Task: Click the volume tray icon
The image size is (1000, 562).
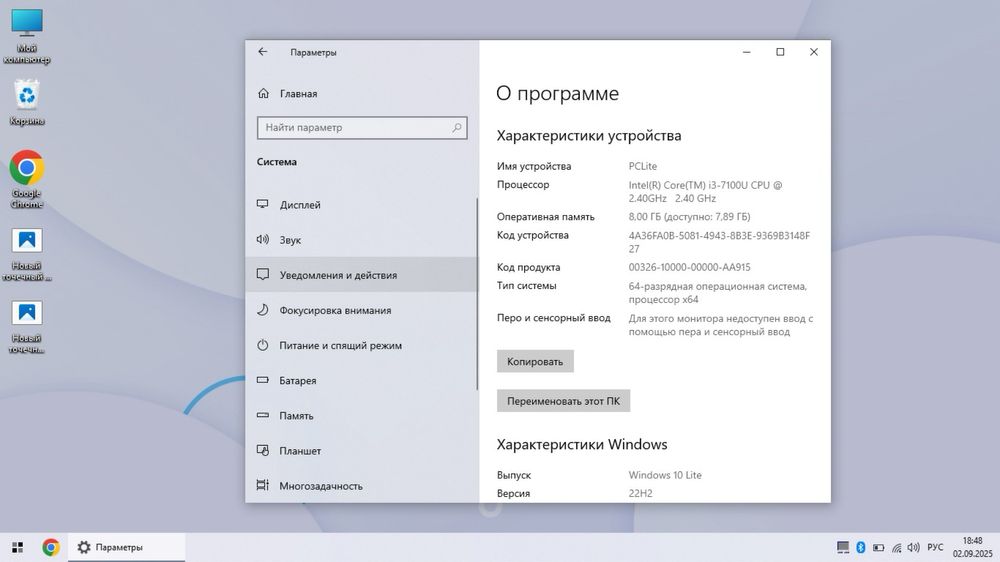Action: [x=913, y=547]
